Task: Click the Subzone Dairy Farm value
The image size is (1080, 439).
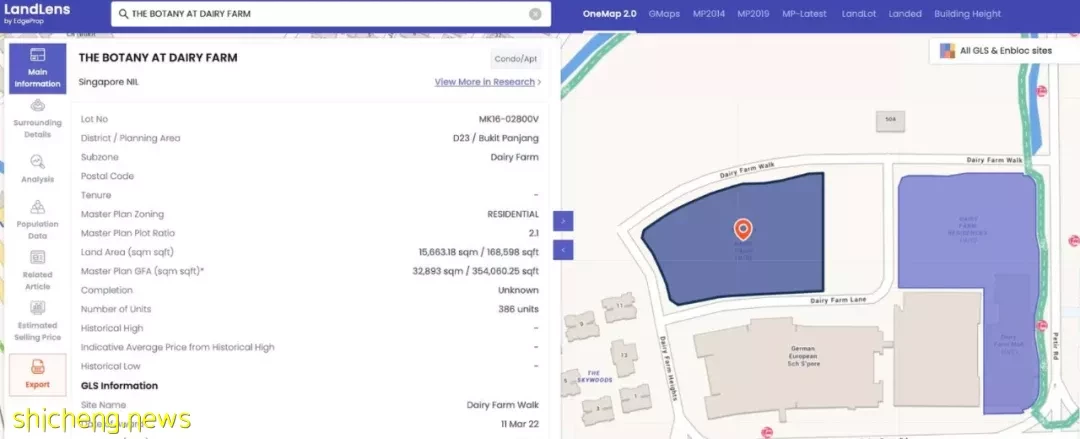Action: point(515,157)
